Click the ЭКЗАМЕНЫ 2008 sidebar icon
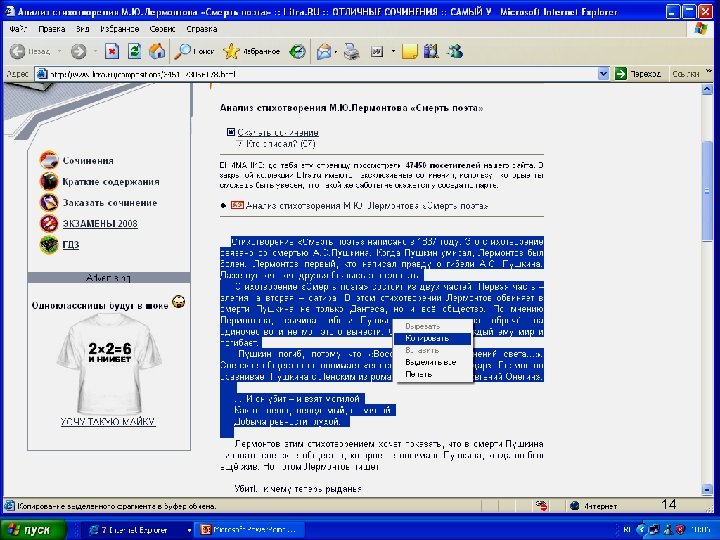Viewport: 720px width, 540px height. coord(49,224)
